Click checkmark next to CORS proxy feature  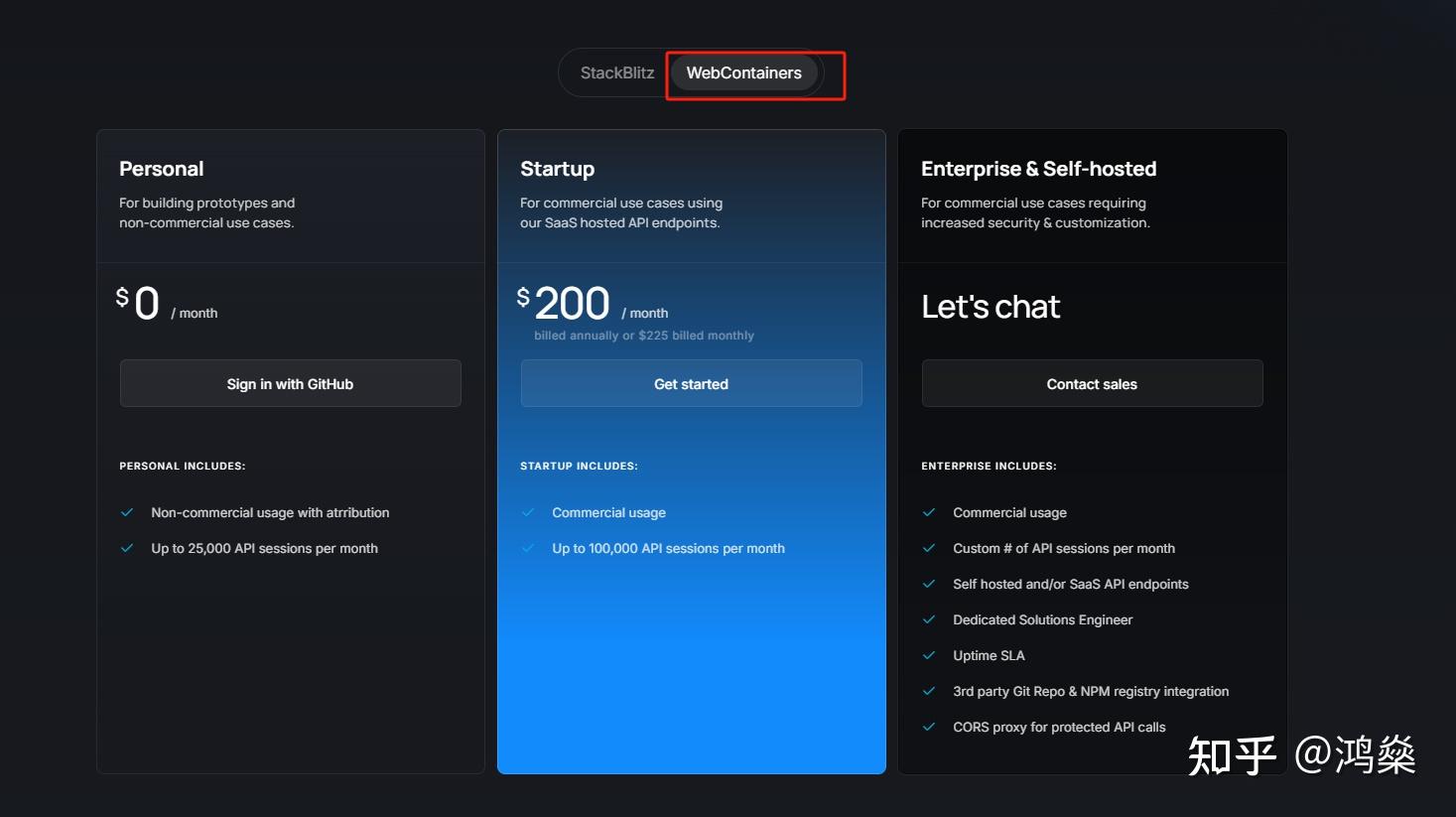pos(929,728)
